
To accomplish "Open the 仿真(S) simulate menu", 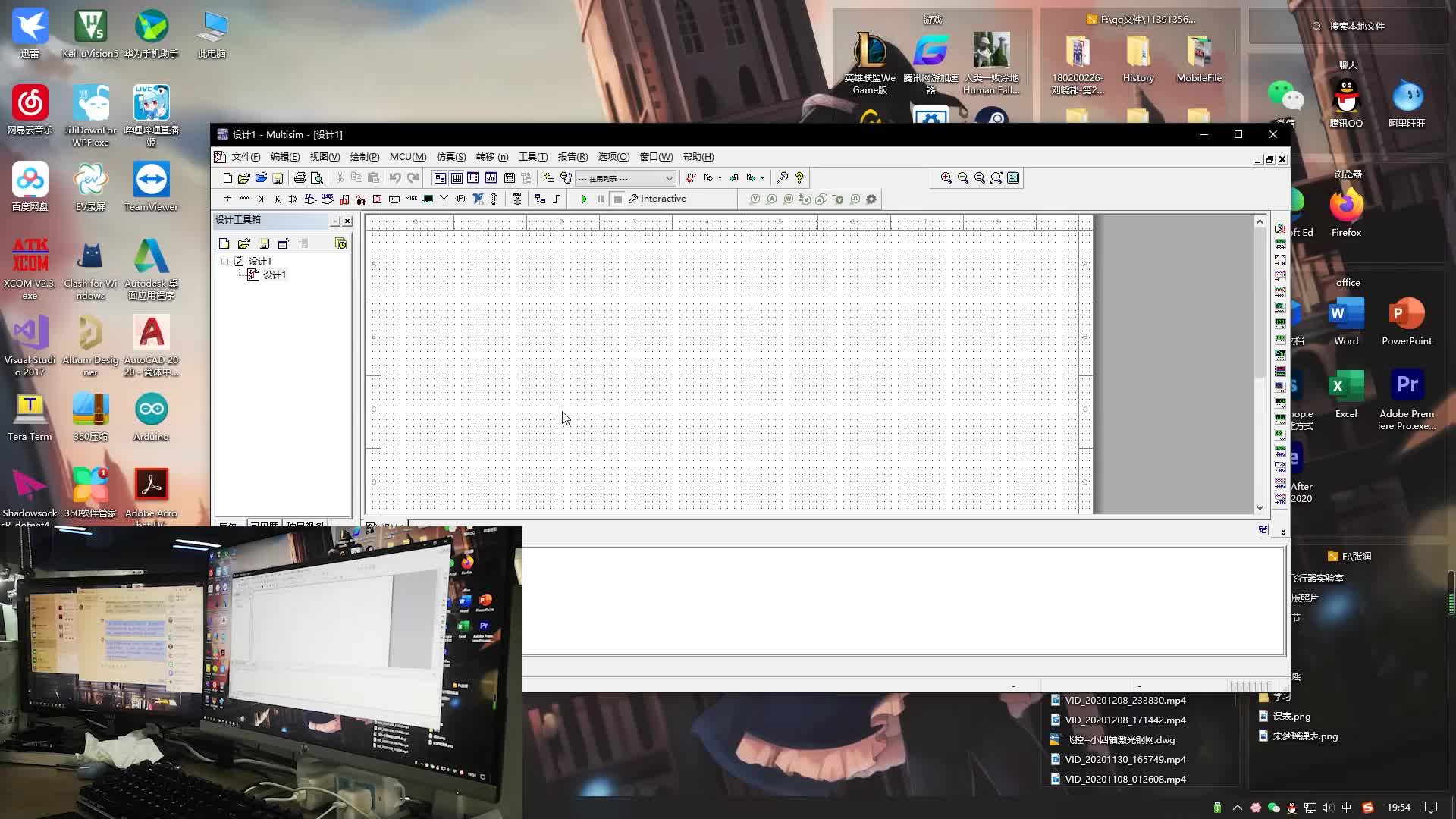I will tap(450, 157).
